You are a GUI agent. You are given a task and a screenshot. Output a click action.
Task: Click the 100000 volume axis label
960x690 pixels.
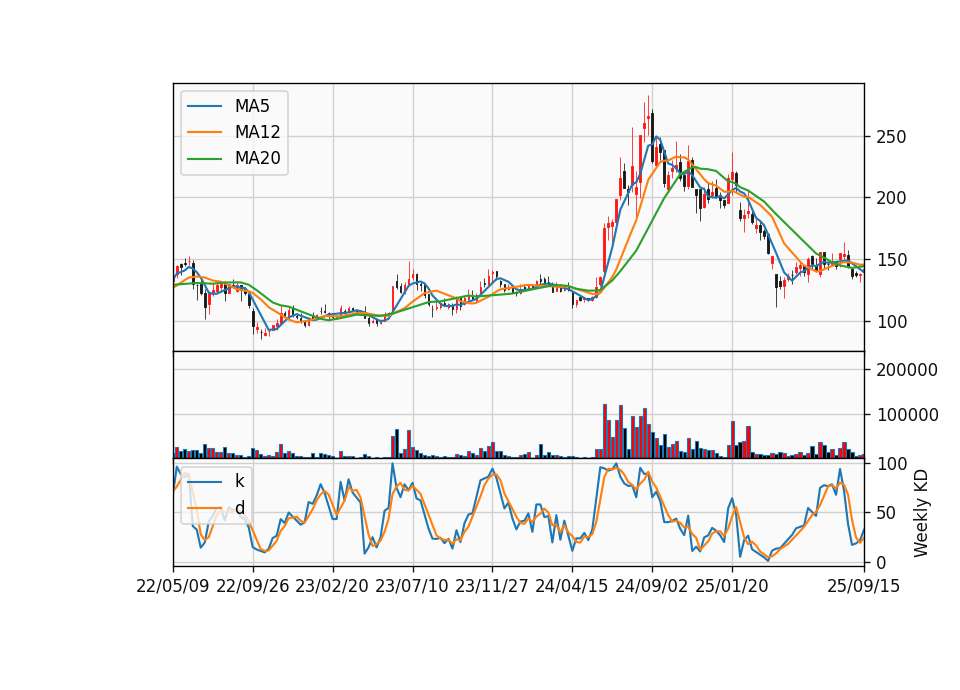[907, 415]
